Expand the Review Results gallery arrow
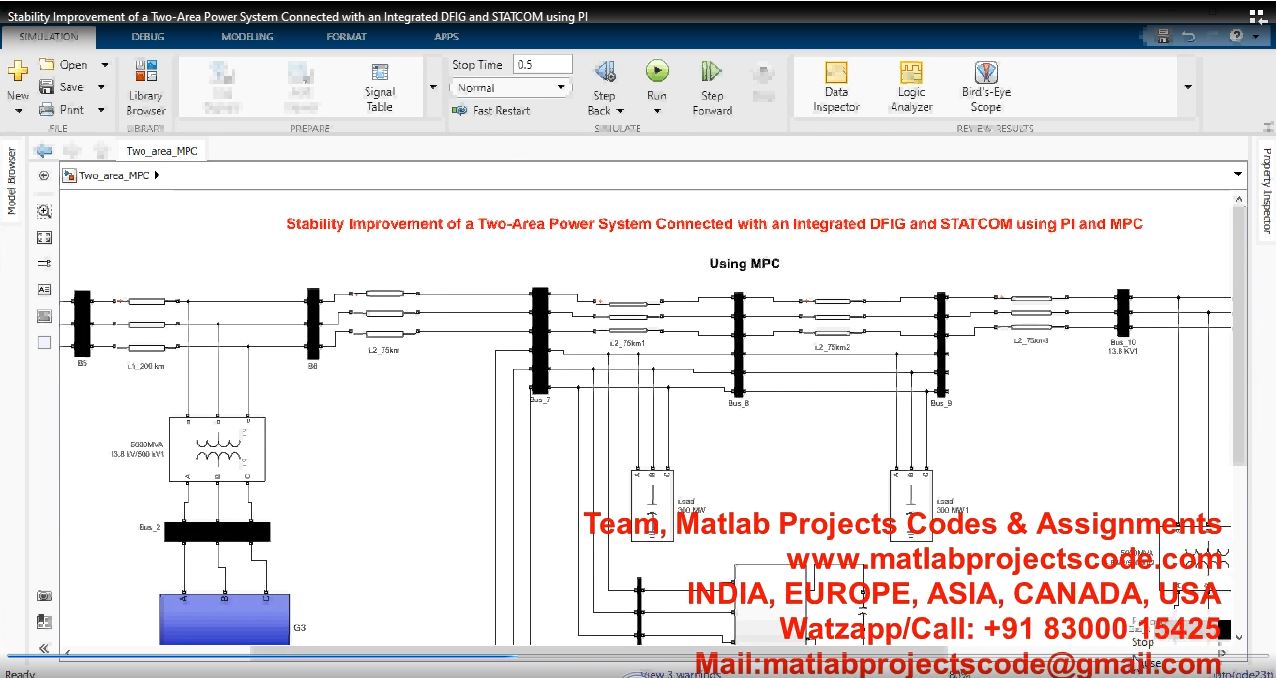The image size is (1276, 678). pos(1188,87)
